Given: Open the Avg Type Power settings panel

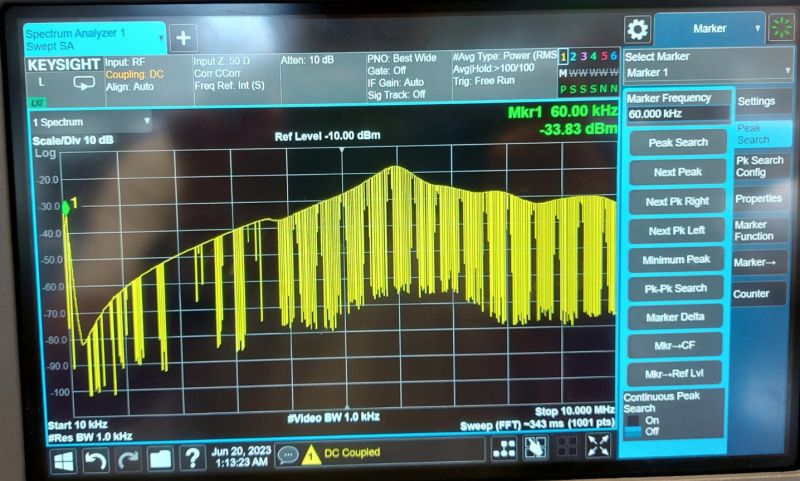Looking at the screenshot, I should coord(504,73).
